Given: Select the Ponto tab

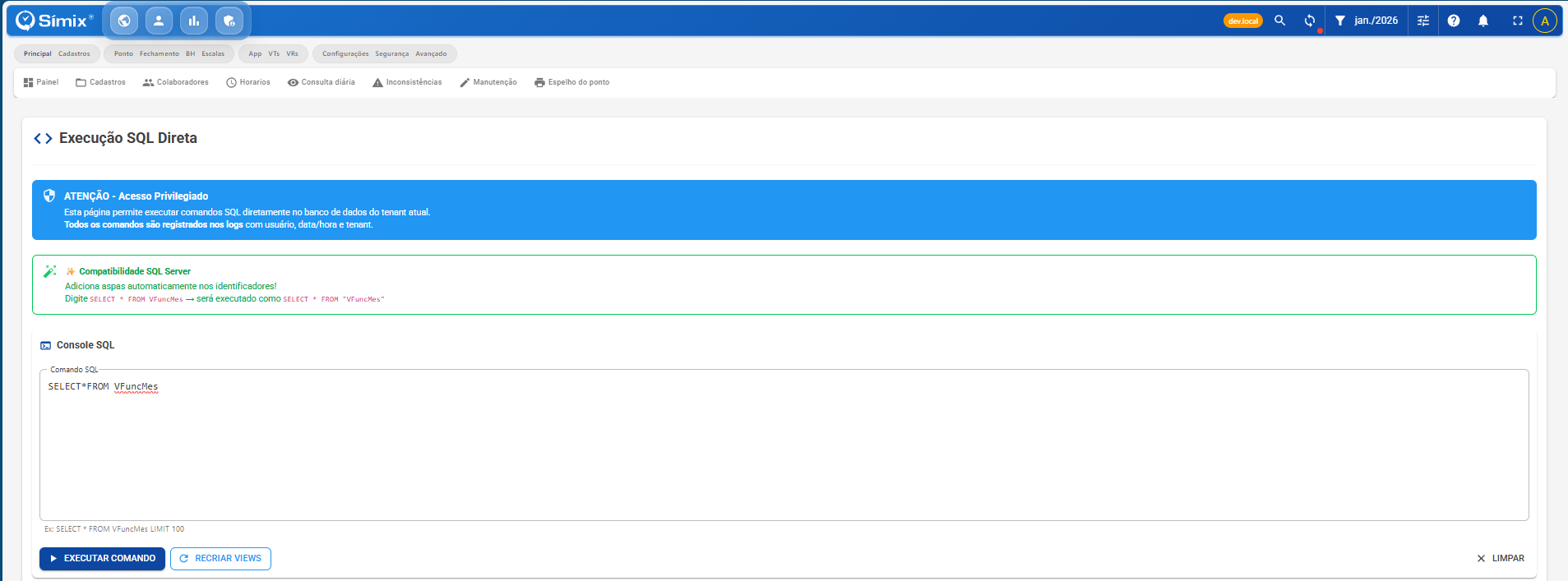Looking at the screenshot, I should tap(123, 53).
